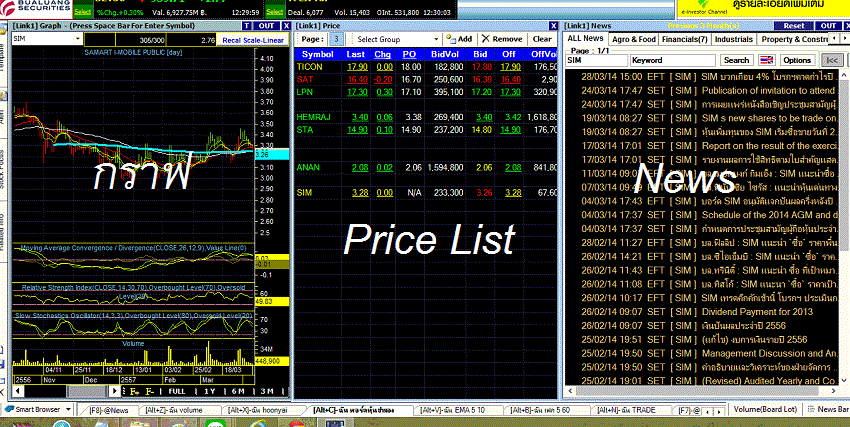Click the Keyword input field
Viewport: 850px width, 427px height.
(x=673, y=60)
